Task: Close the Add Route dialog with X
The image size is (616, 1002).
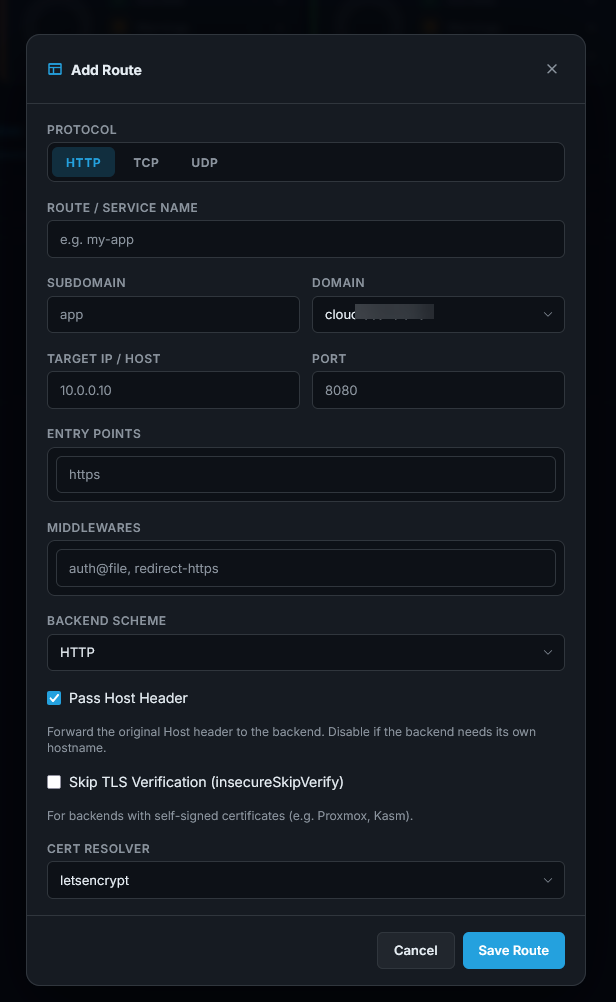Action: point(551,69)
